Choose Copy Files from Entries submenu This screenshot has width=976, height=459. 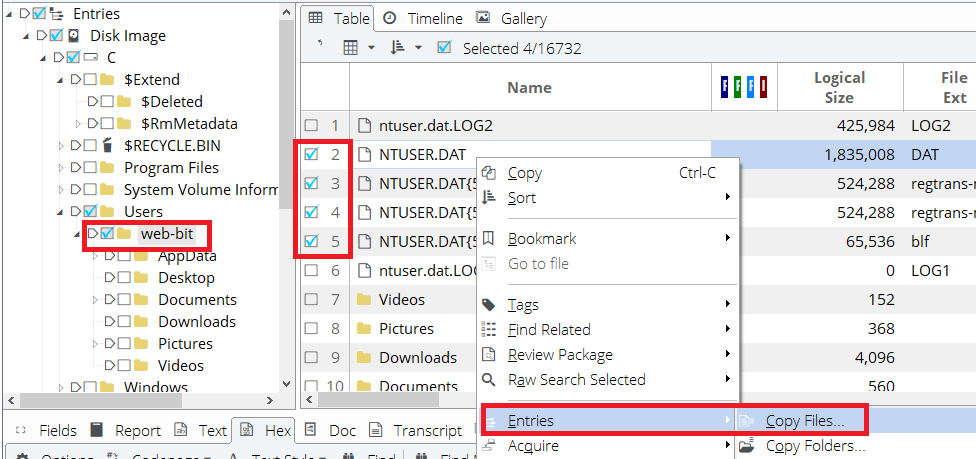coord(804,421)
